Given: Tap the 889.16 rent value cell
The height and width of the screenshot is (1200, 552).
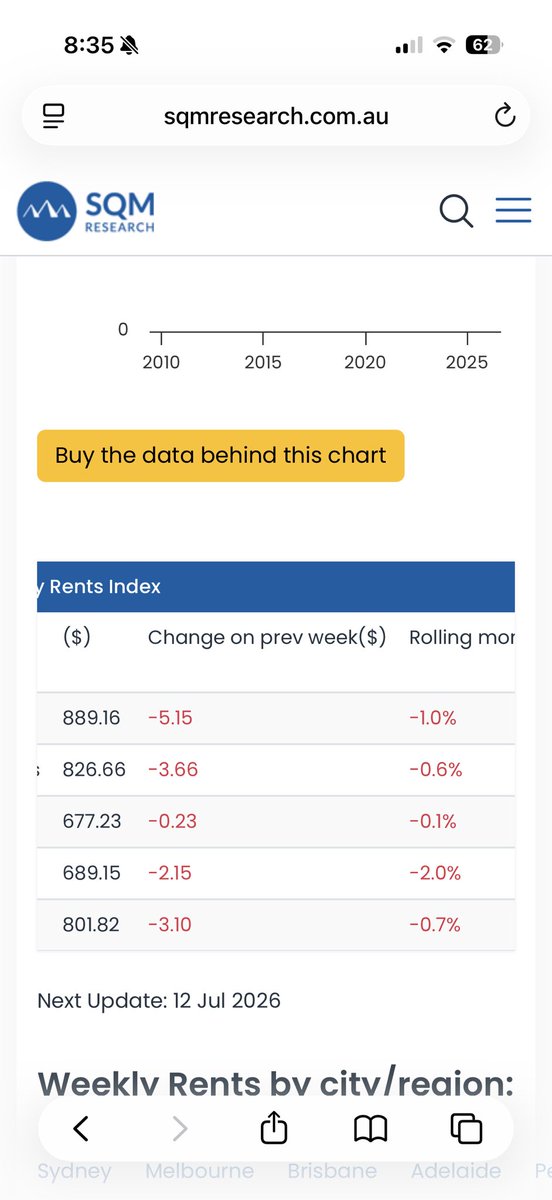Looking at the screenshot, I should point(91,718).
